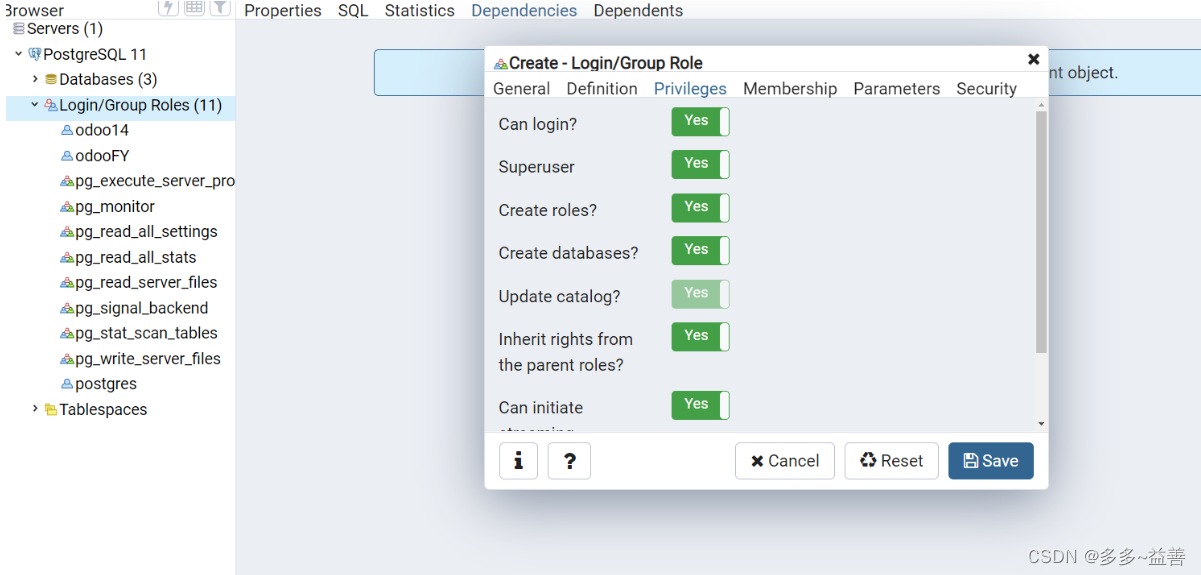Expand the Tablespaces tree node

35,409
